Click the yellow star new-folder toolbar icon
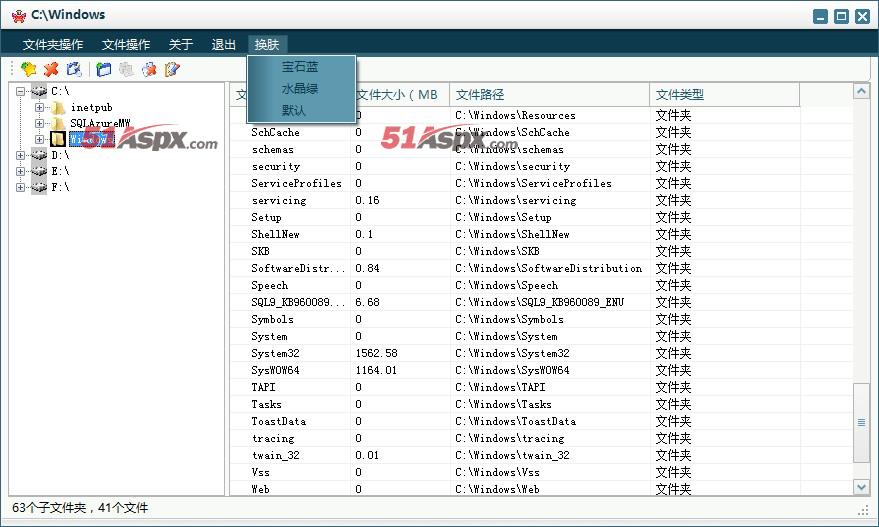The width and height of the screenshot is (879, 527). [29, 69]
